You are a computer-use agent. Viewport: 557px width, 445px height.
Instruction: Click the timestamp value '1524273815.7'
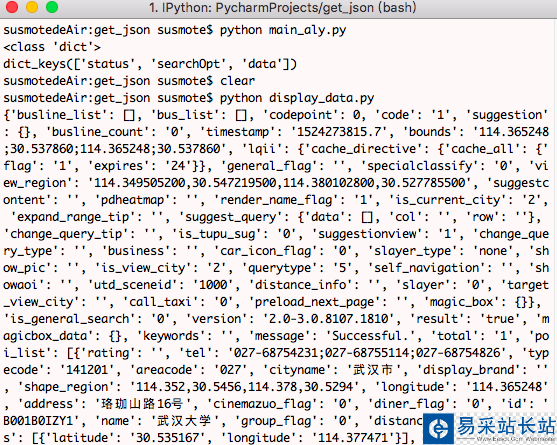click(339, 132)
